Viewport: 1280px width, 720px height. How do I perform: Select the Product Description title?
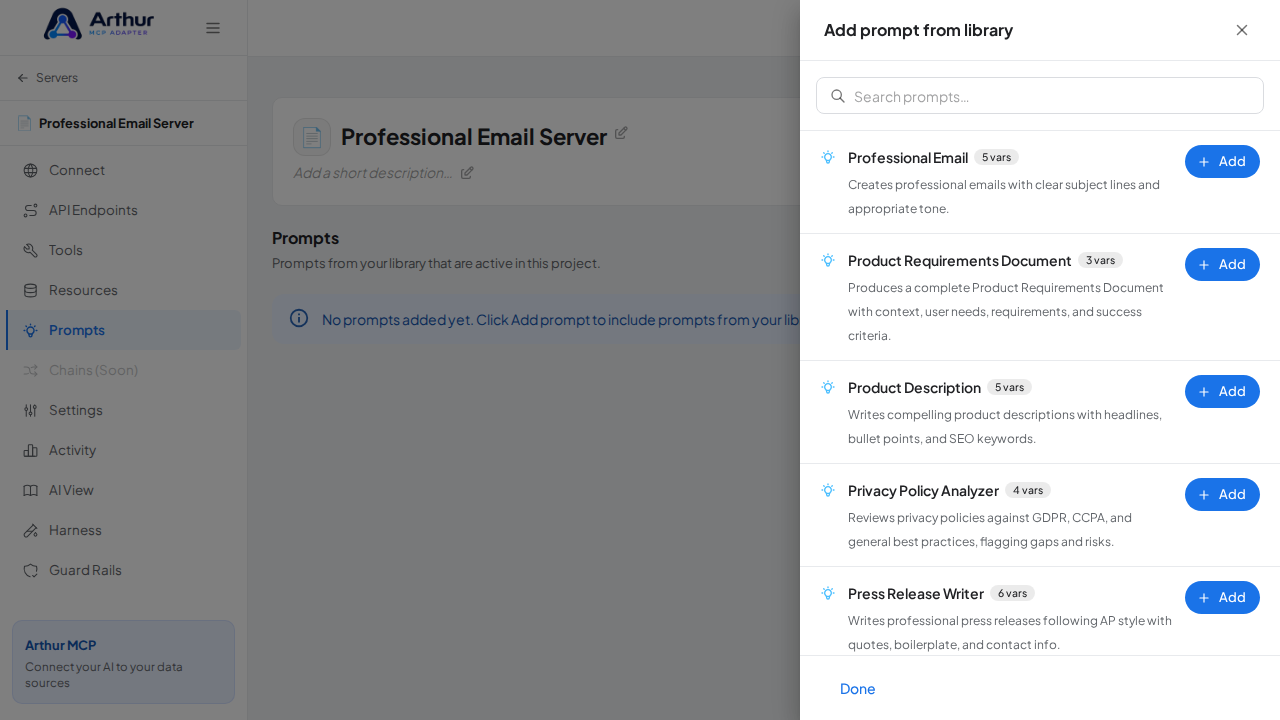(914, 387)
